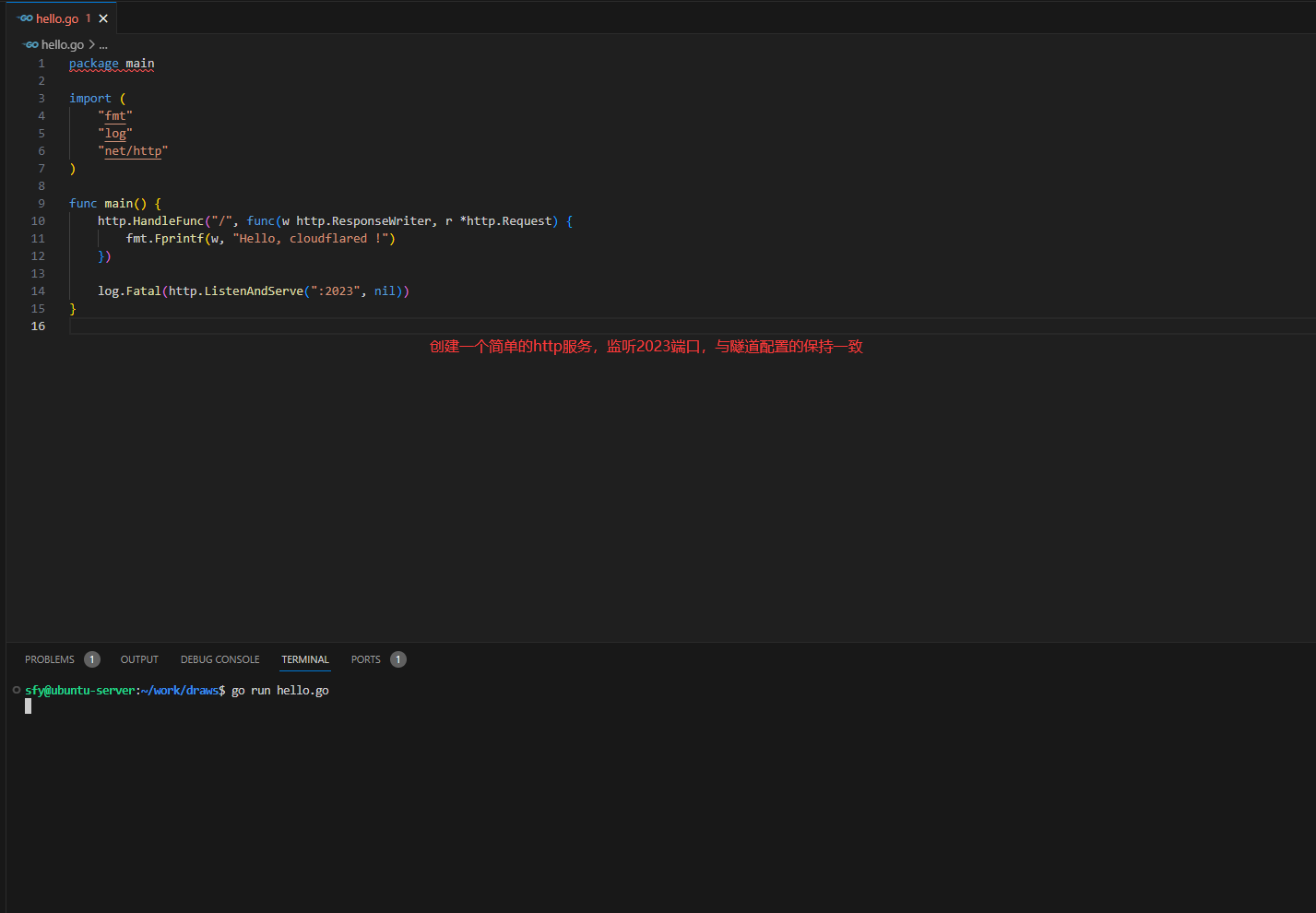The image size is (1316, 913).
Task: Expand the breadcrumb chevron after hello.go
Action: point(91,44)
